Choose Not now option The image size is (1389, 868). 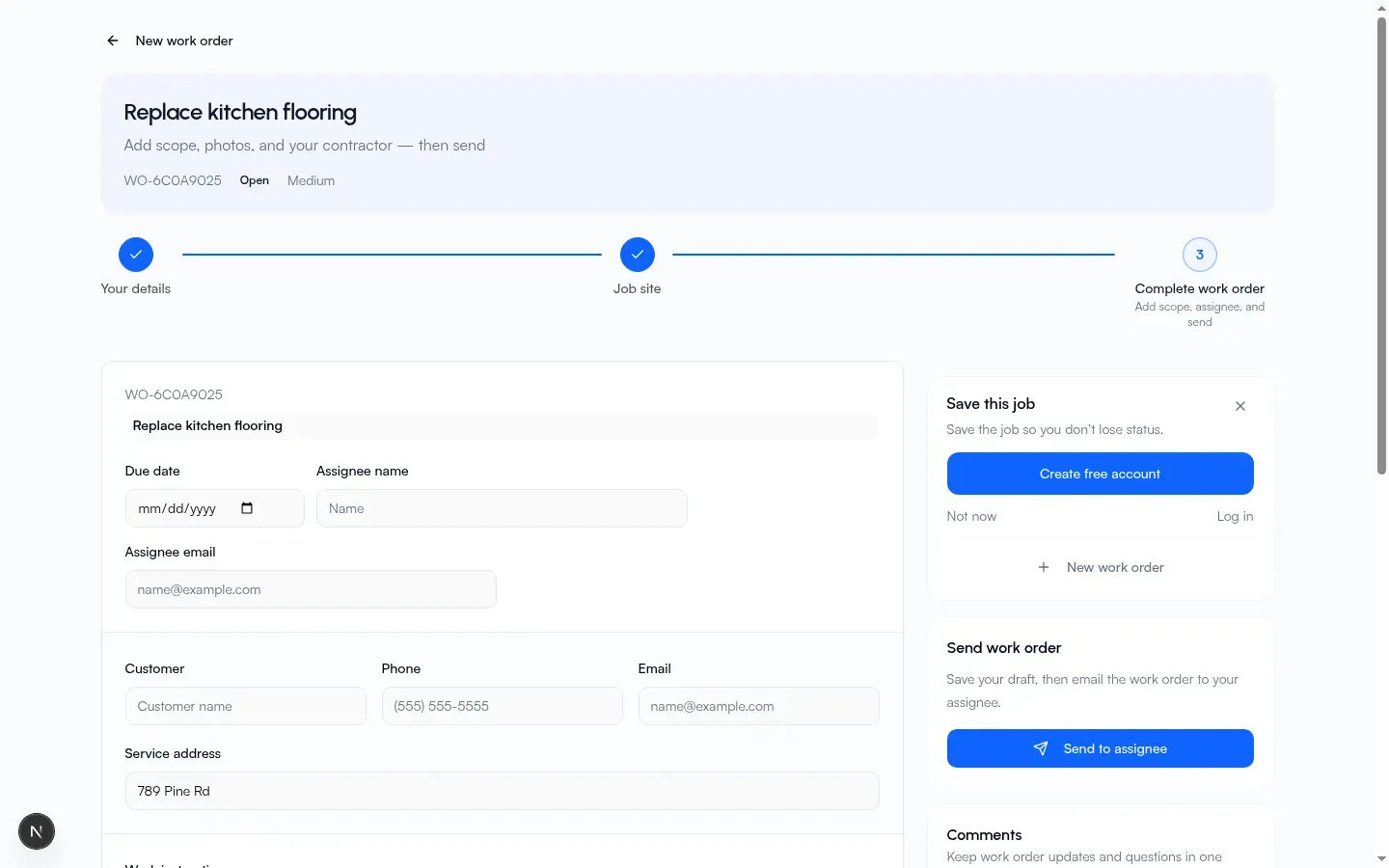tap(971, 516)
